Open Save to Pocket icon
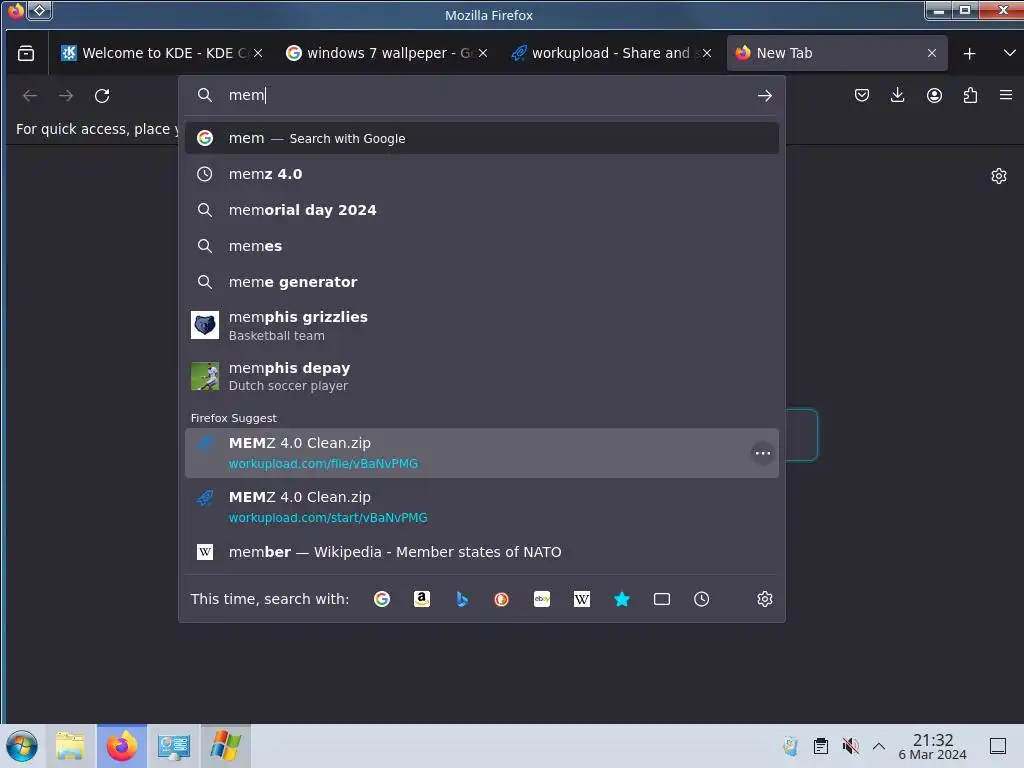1024x768 pixels. click(861, 95)
